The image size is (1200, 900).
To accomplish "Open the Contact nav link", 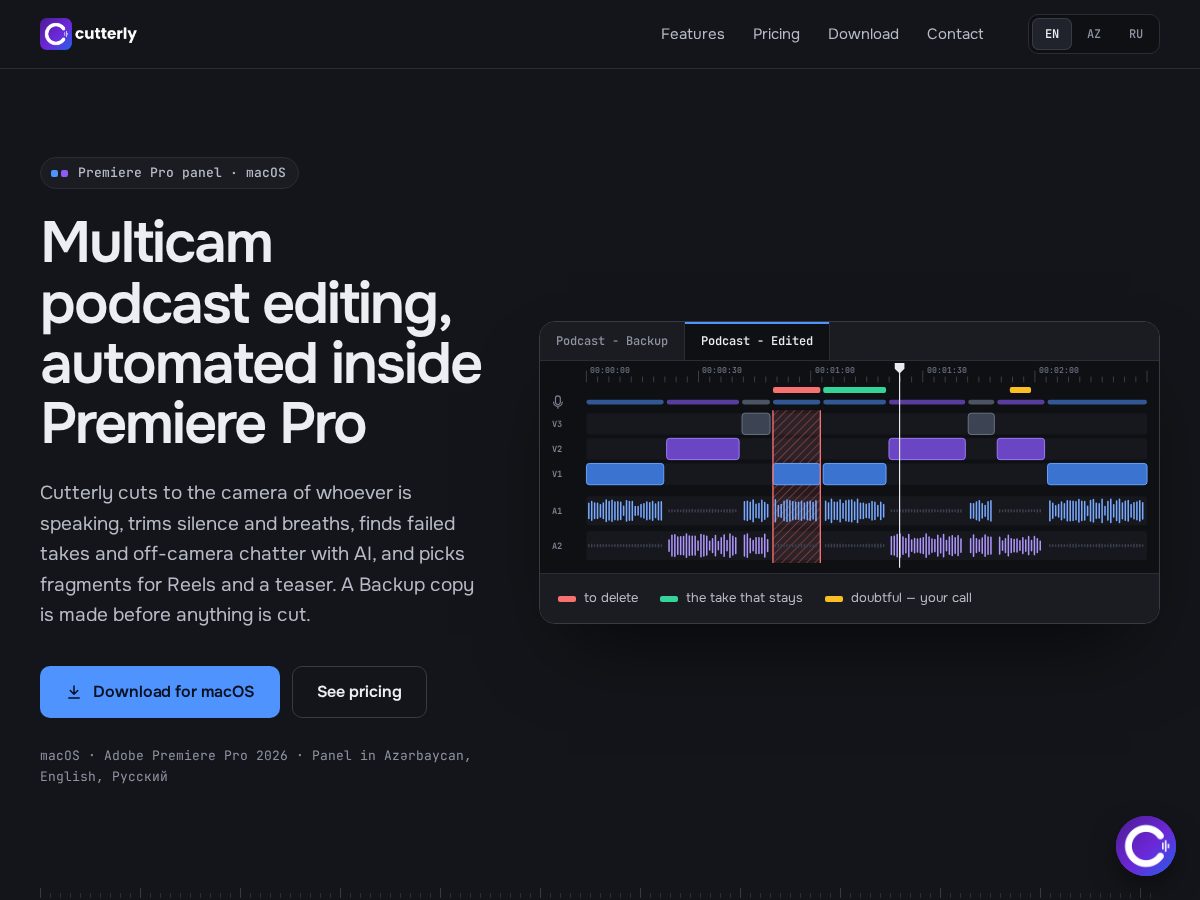I will (955, 34).
